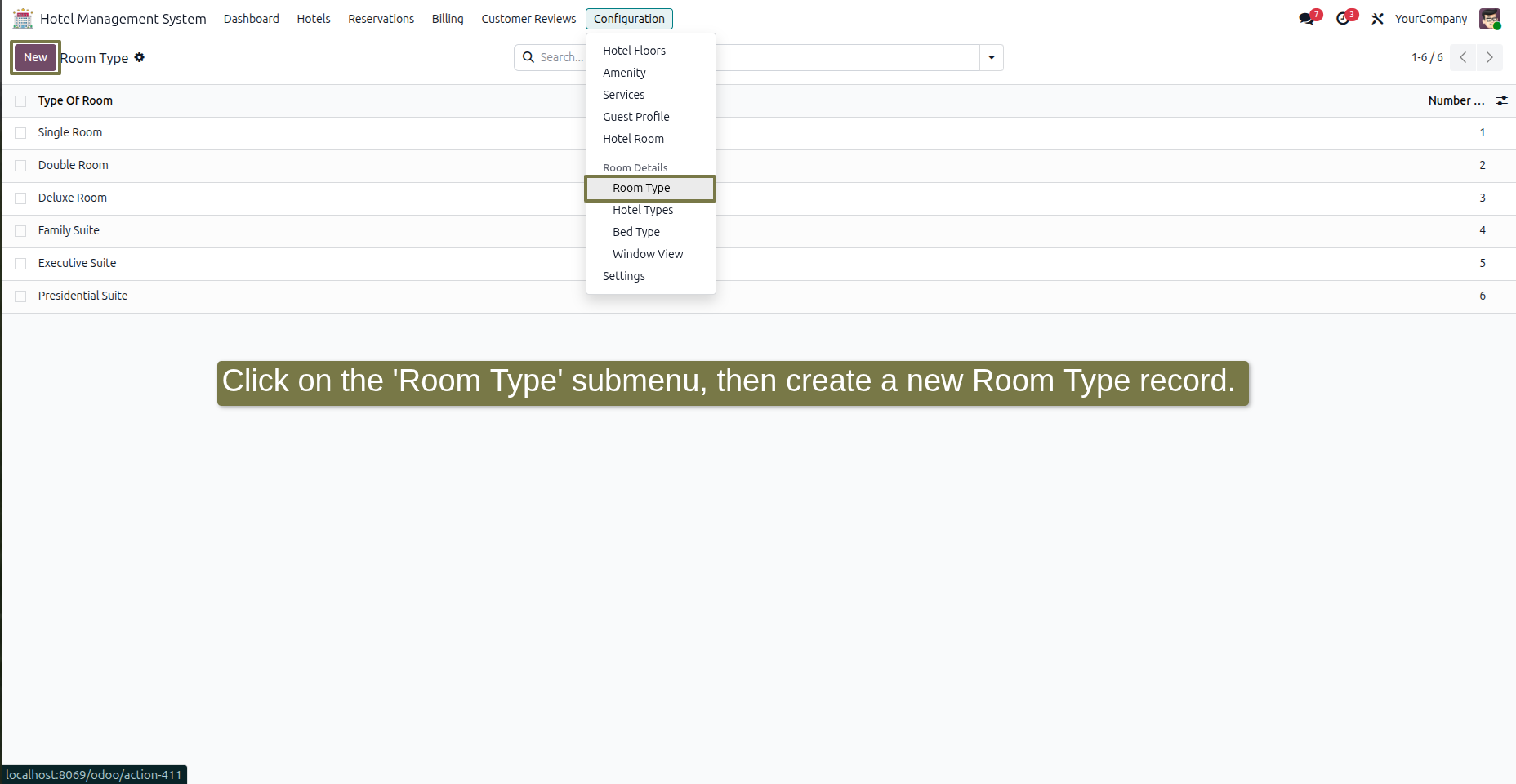
Task: Open the YourCompany switcher
Action: click(x=1431, y=19)
